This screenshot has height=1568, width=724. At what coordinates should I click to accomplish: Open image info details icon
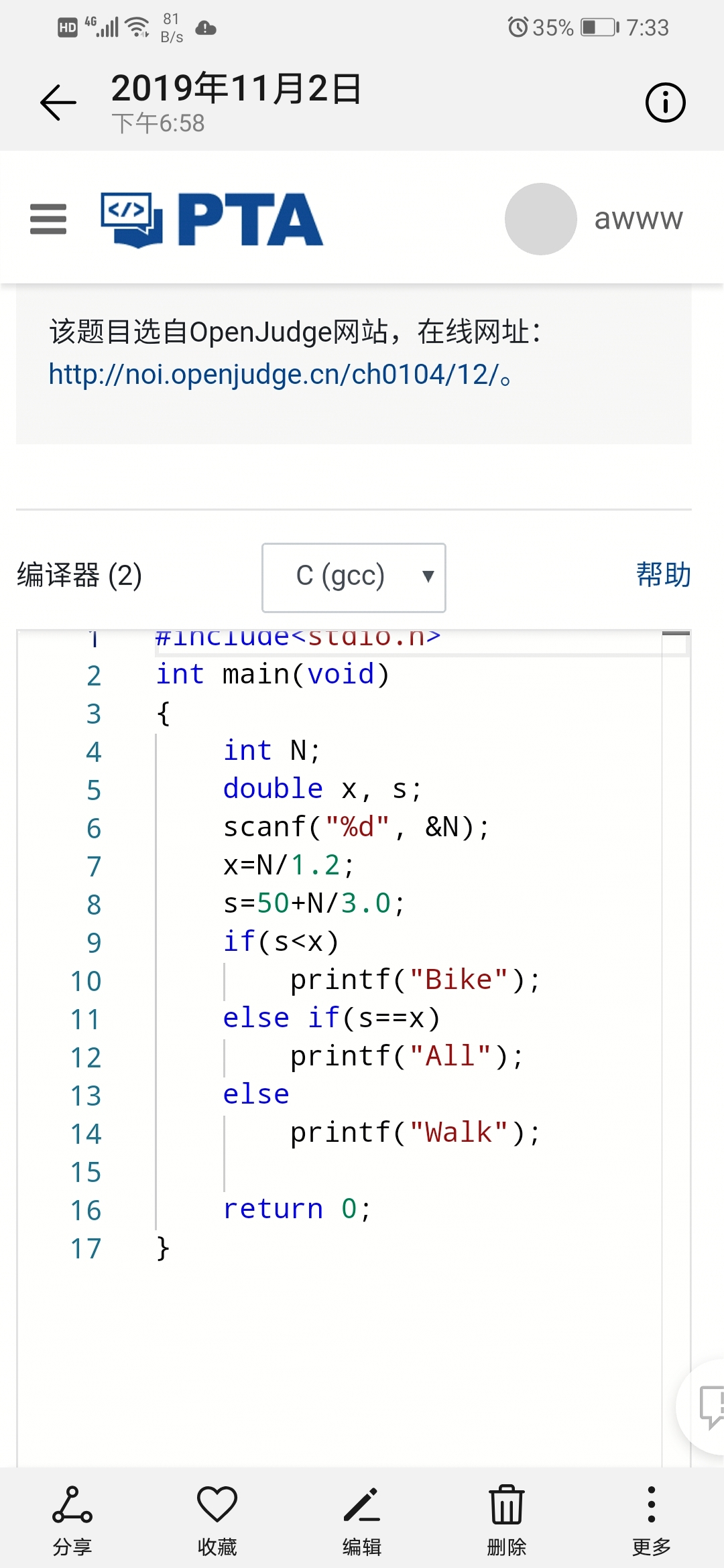click(665, 103)
